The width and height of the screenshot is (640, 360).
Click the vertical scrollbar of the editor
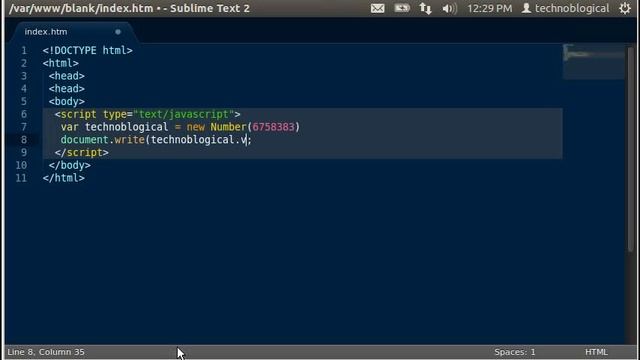click(631, 149)
